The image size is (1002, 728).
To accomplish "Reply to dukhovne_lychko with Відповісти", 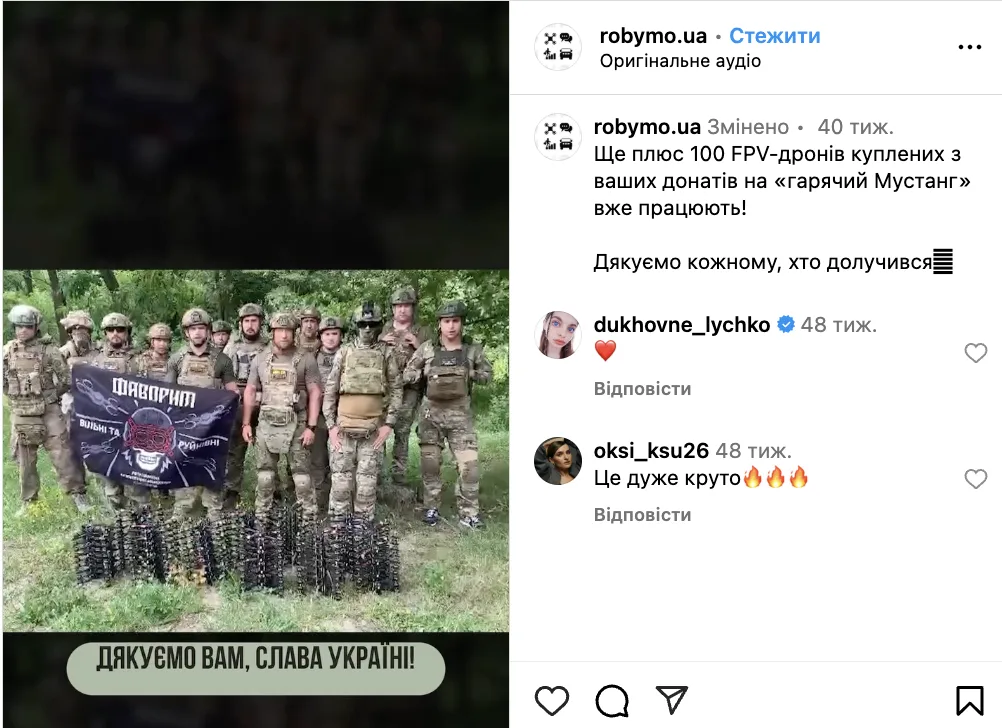I will [x=642, y=389].
